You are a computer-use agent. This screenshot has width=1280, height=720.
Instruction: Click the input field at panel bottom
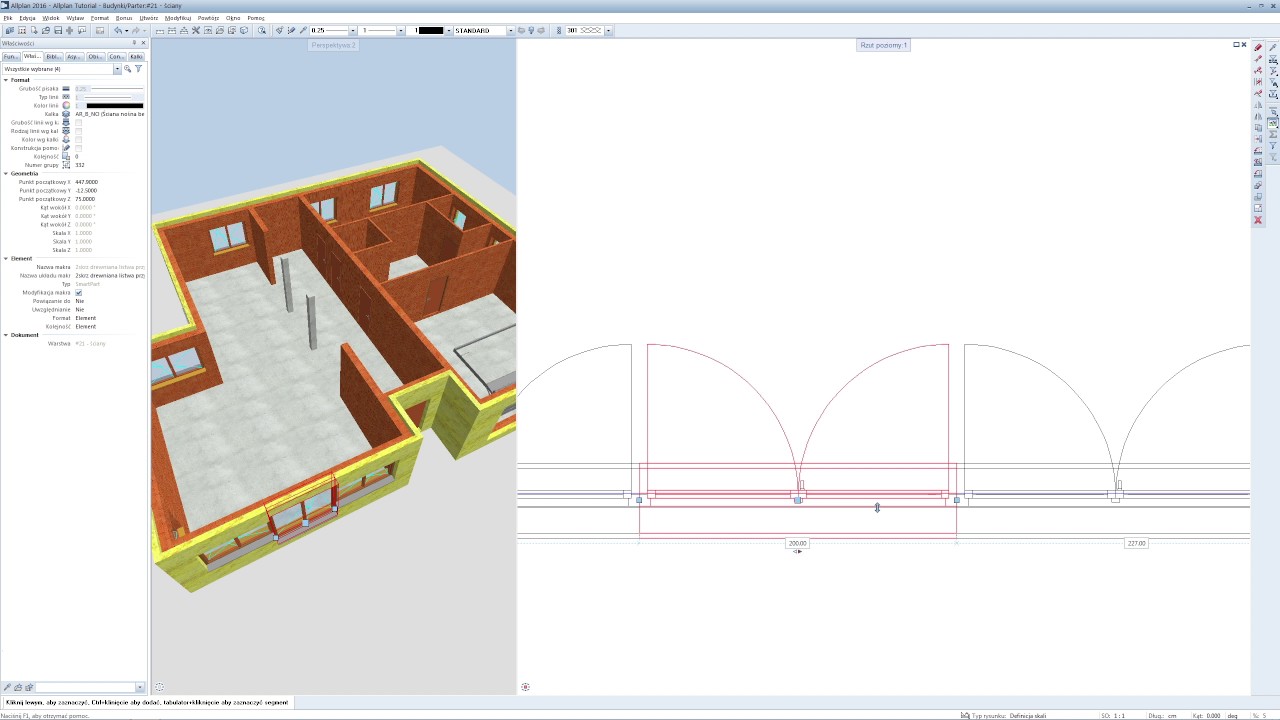click(x=84, y=687)
